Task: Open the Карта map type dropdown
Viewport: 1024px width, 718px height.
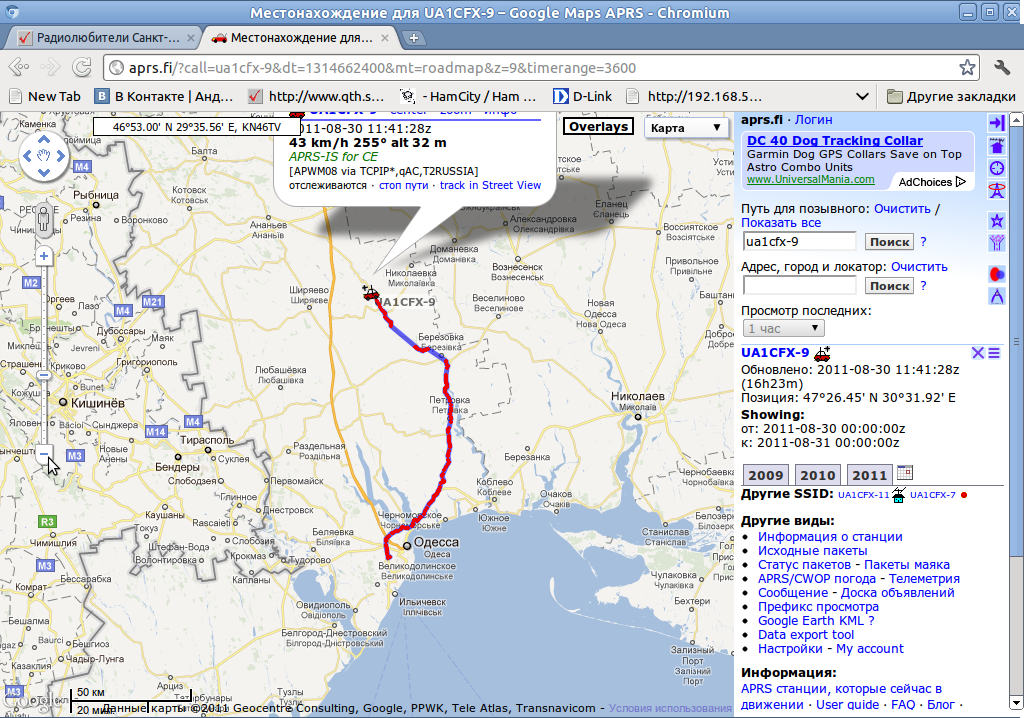Action: (x=686, y=128)
